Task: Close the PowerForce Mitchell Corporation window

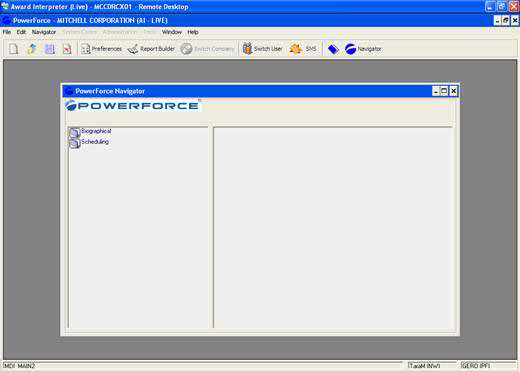Action: click(x=515, y=21)
